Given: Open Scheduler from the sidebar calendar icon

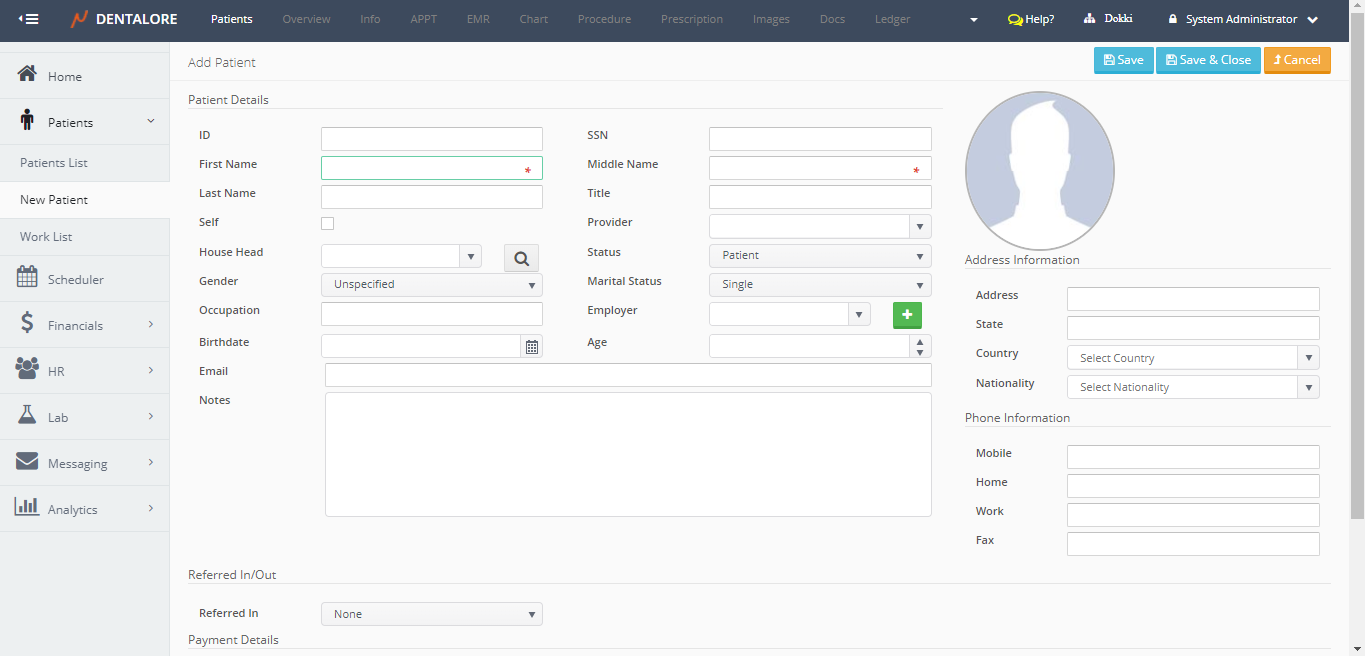Looking at the screenshot, I should (28, 279).
